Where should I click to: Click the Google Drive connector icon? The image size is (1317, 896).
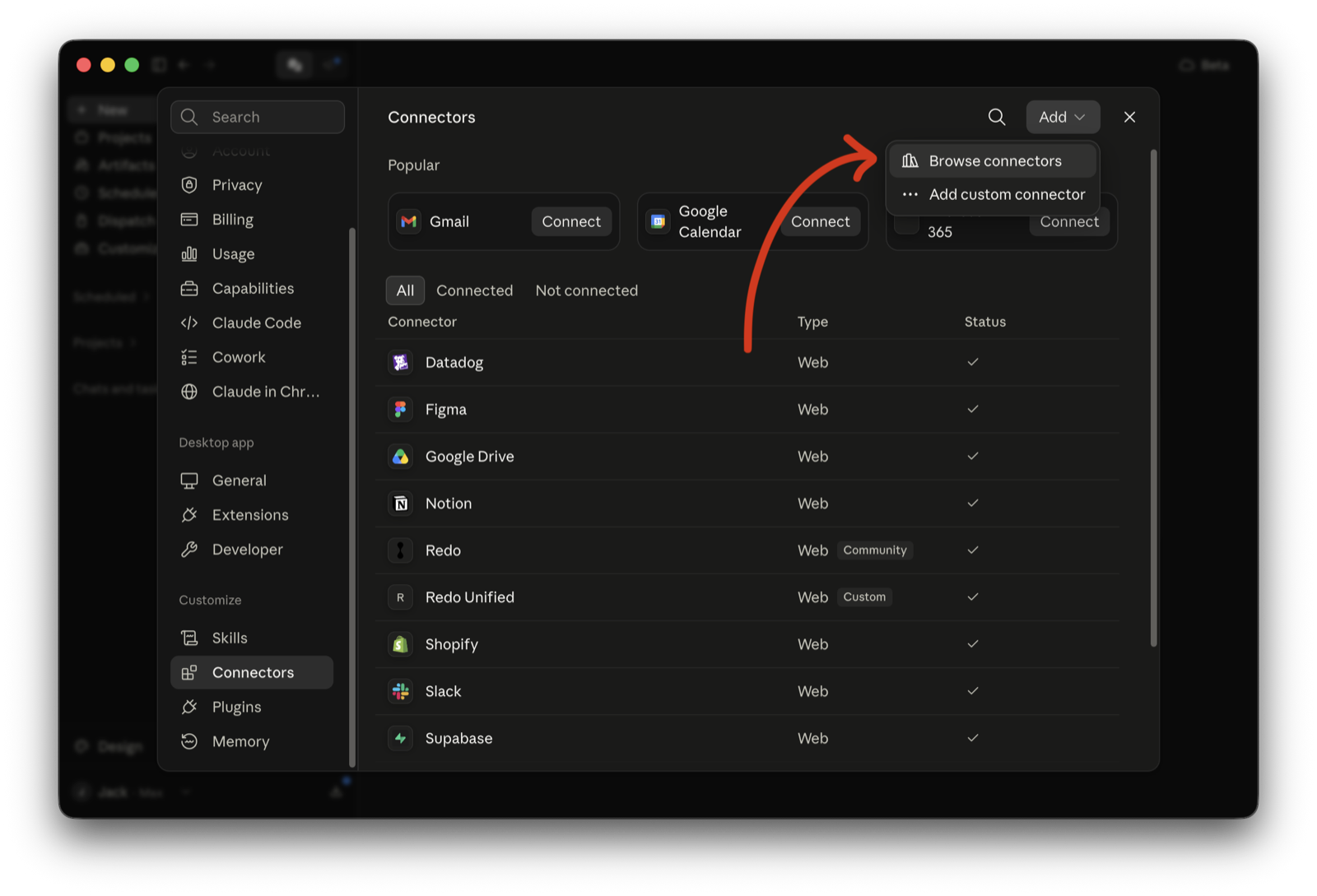401,457
